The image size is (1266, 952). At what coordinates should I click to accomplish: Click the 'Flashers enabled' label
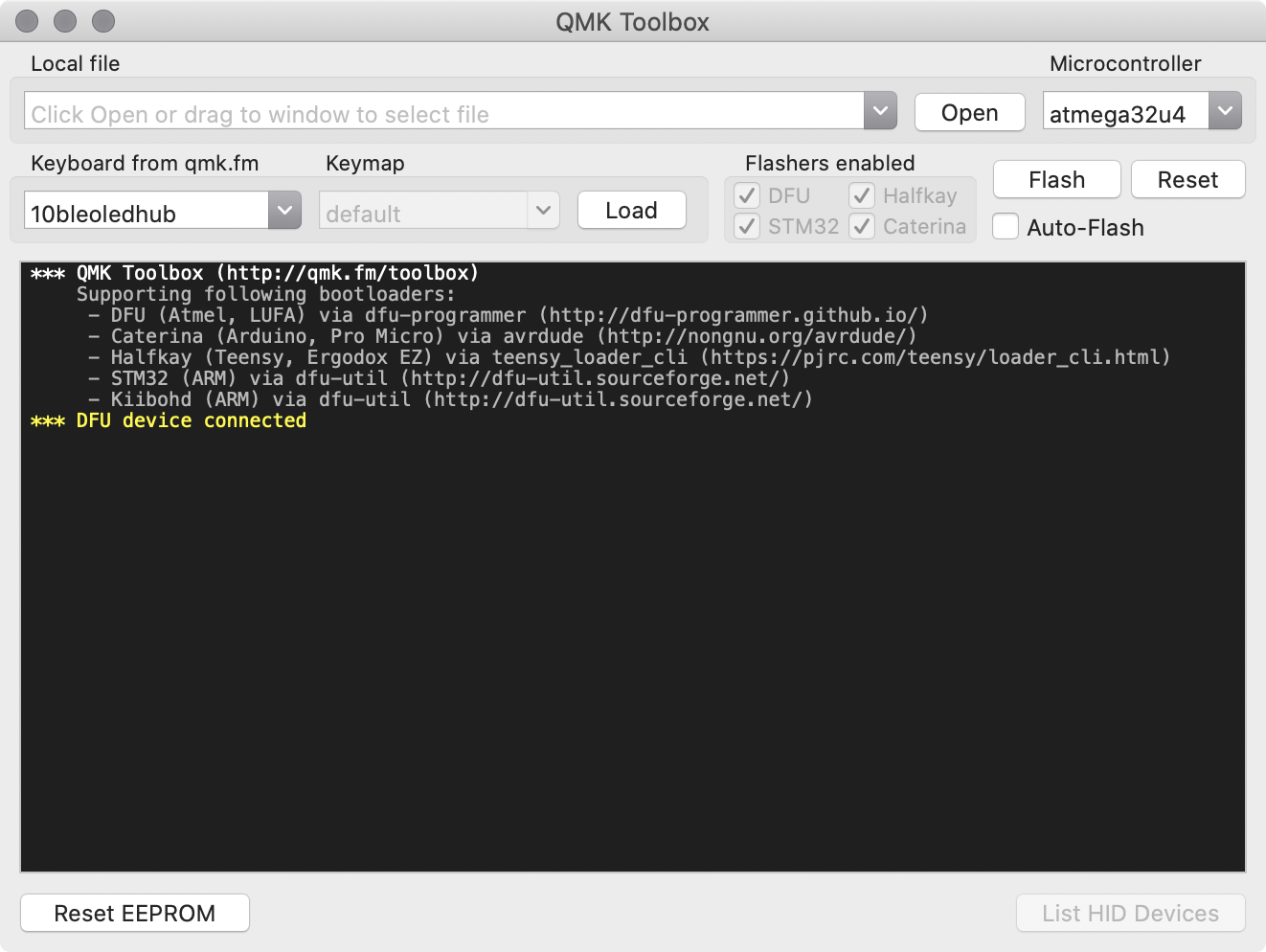(829, 163)
